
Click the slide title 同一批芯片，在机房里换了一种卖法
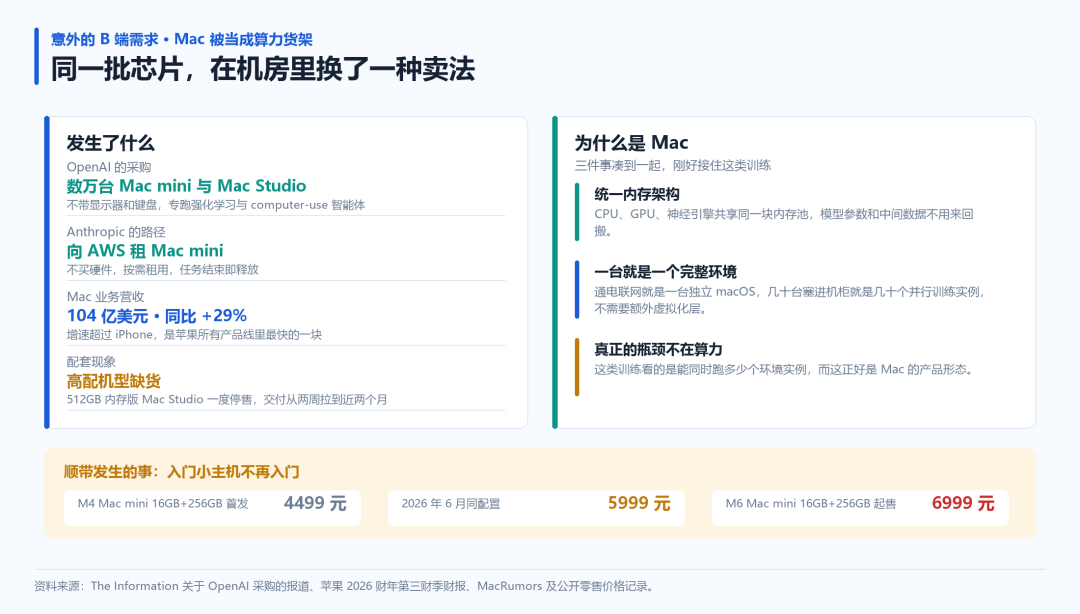point(262,70)
